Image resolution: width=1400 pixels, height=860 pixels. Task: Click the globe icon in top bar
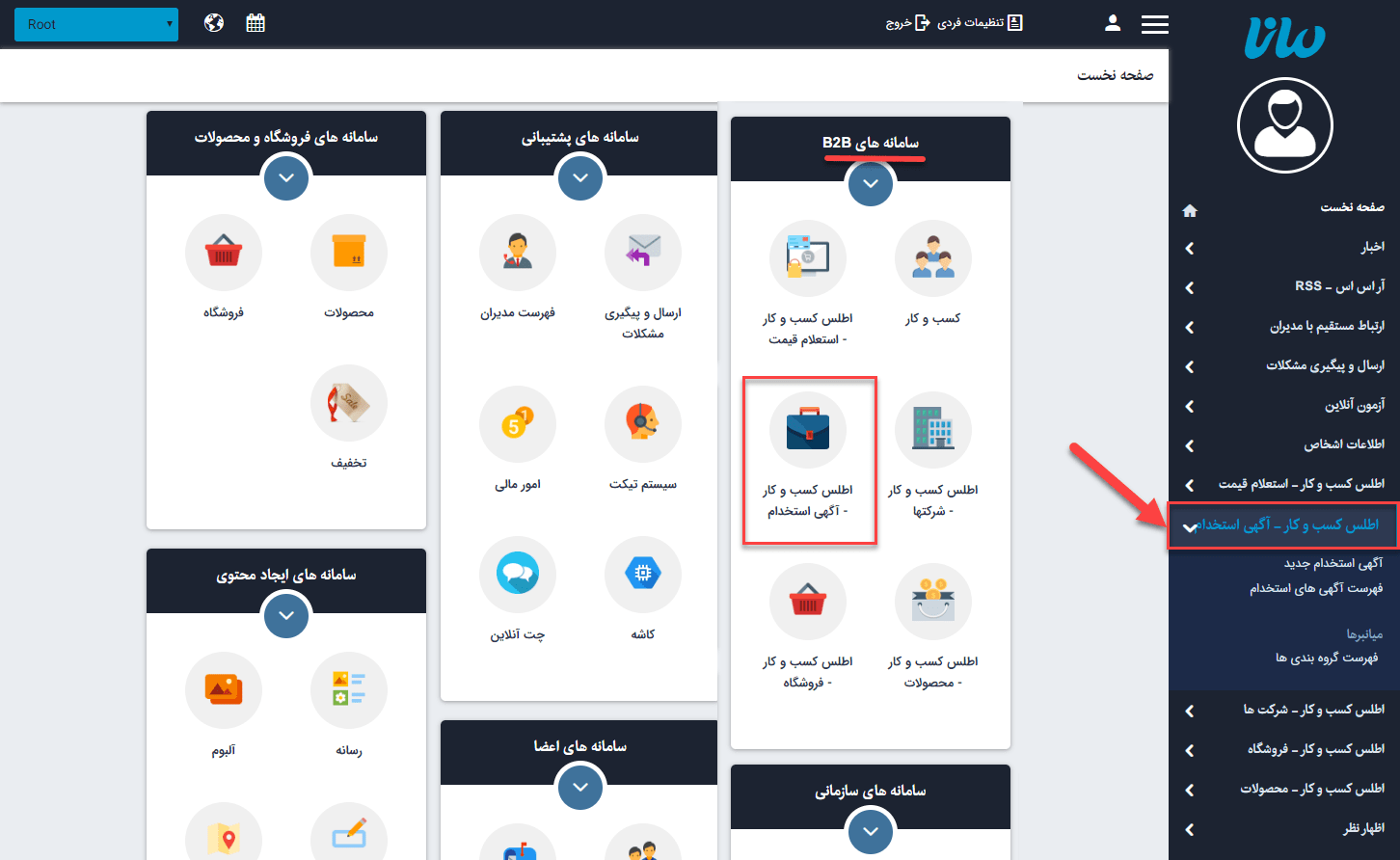[214, 23]
